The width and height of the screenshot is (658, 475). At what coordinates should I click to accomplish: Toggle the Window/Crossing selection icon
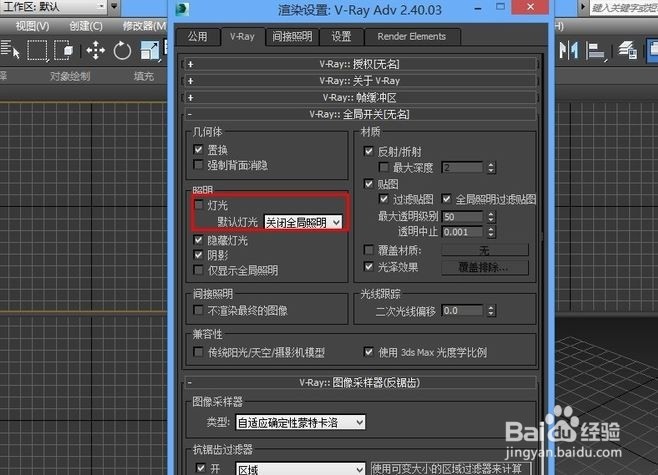pos(63,50)
